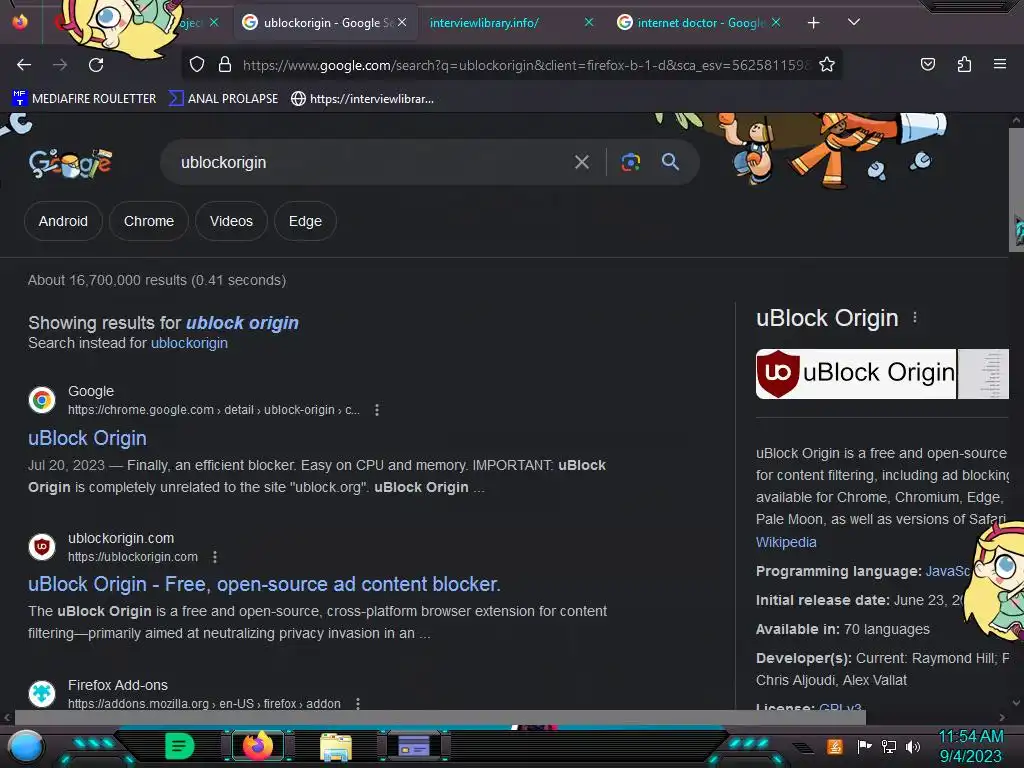The width and height of the screenshot is (1024, 768).
Task: Open the Save to Pocket button
Action: coord(927,64)
